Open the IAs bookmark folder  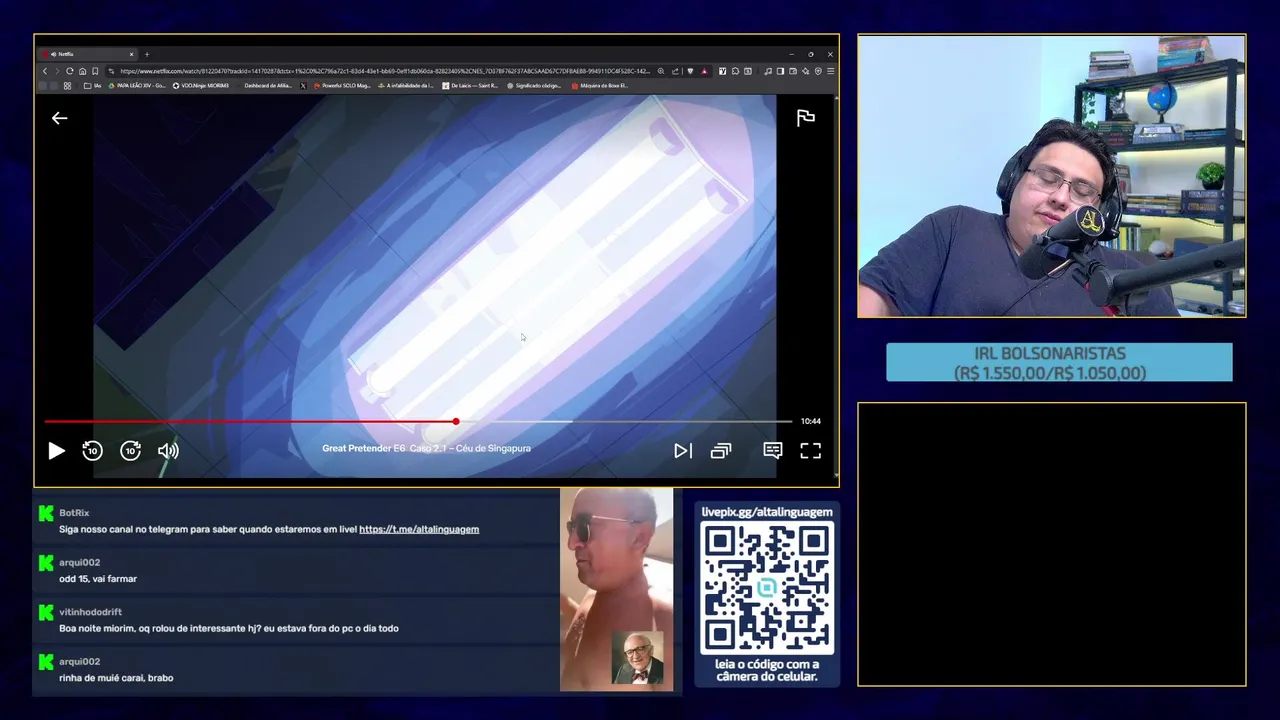pyautogui.click(x=92, y=86)
